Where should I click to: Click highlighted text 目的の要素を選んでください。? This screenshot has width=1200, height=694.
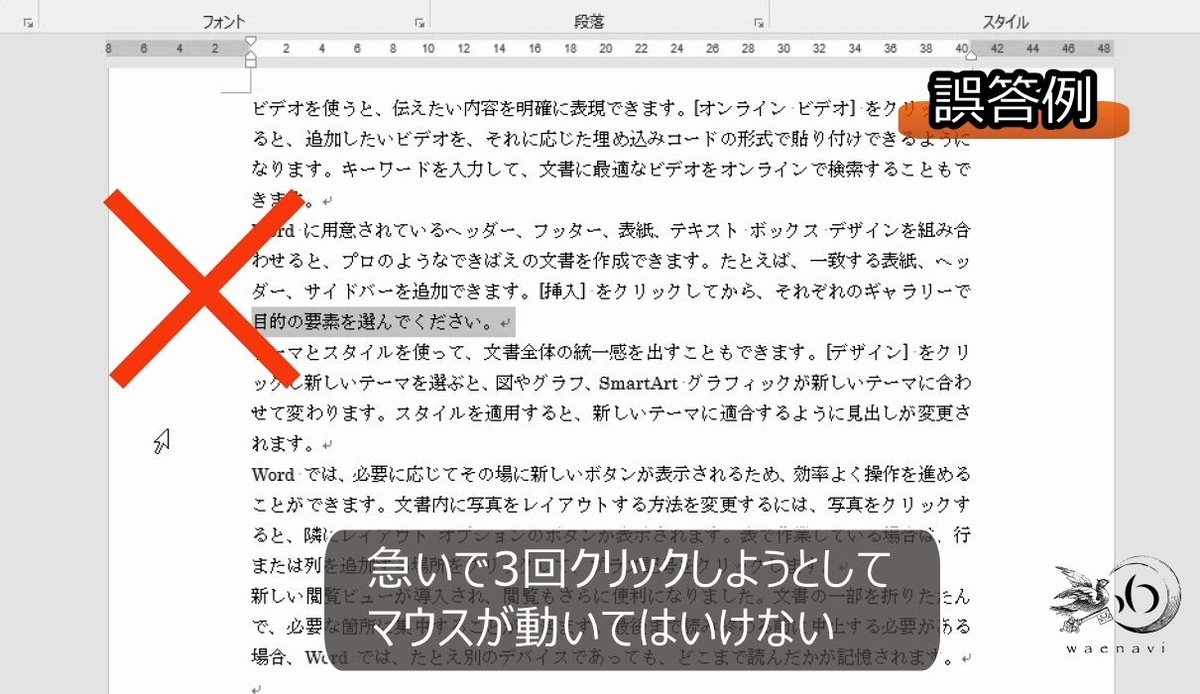point(372,323)
